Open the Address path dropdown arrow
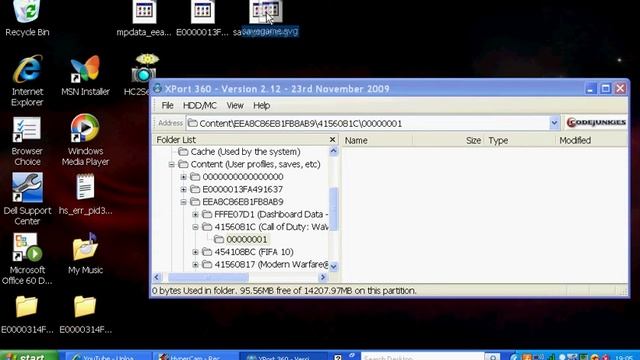This screenshot has width=640, height=360. tap(554, 123)
